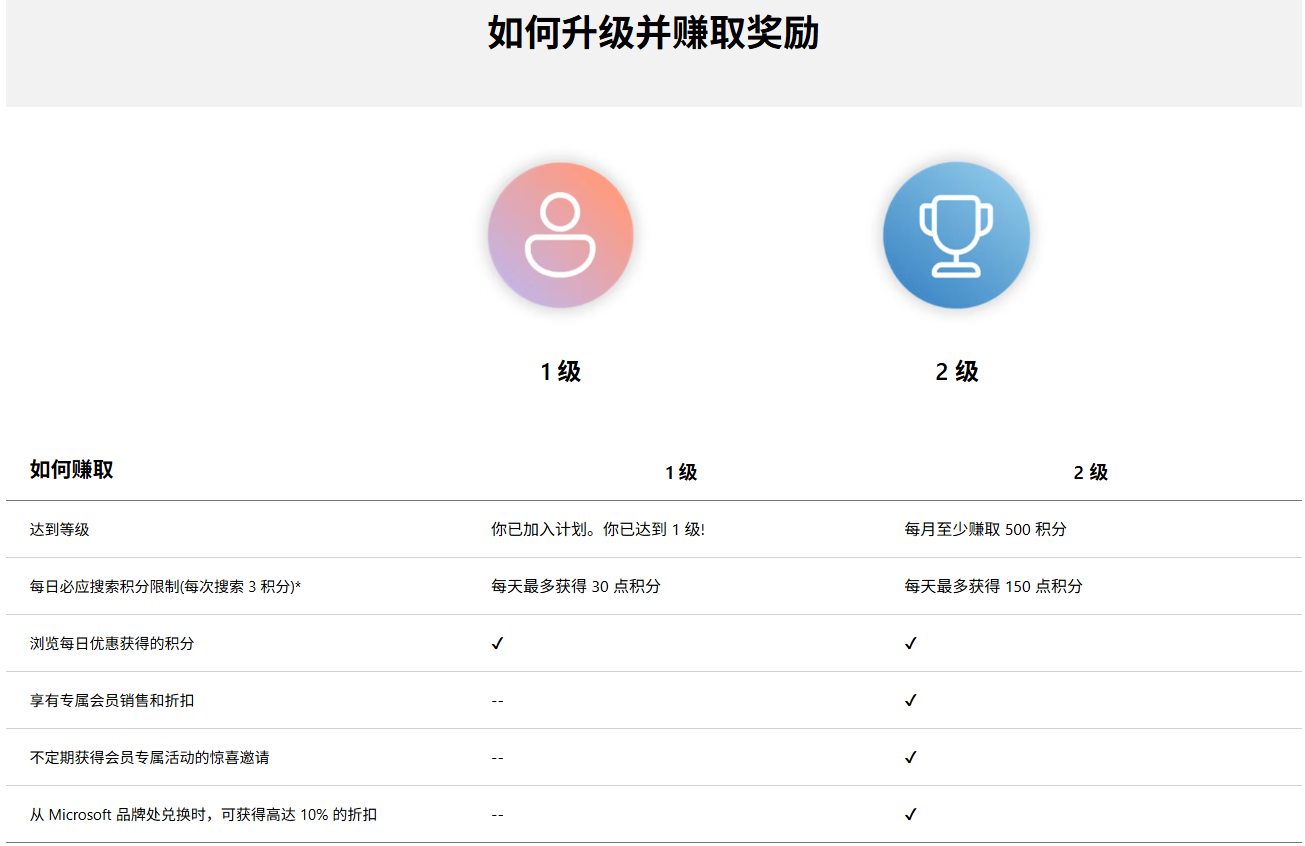Click Level 2 checkmark for Microsoft 10% 折扣 row
The height and width of the screenshot is (846, 1305).
coord(910,814)
